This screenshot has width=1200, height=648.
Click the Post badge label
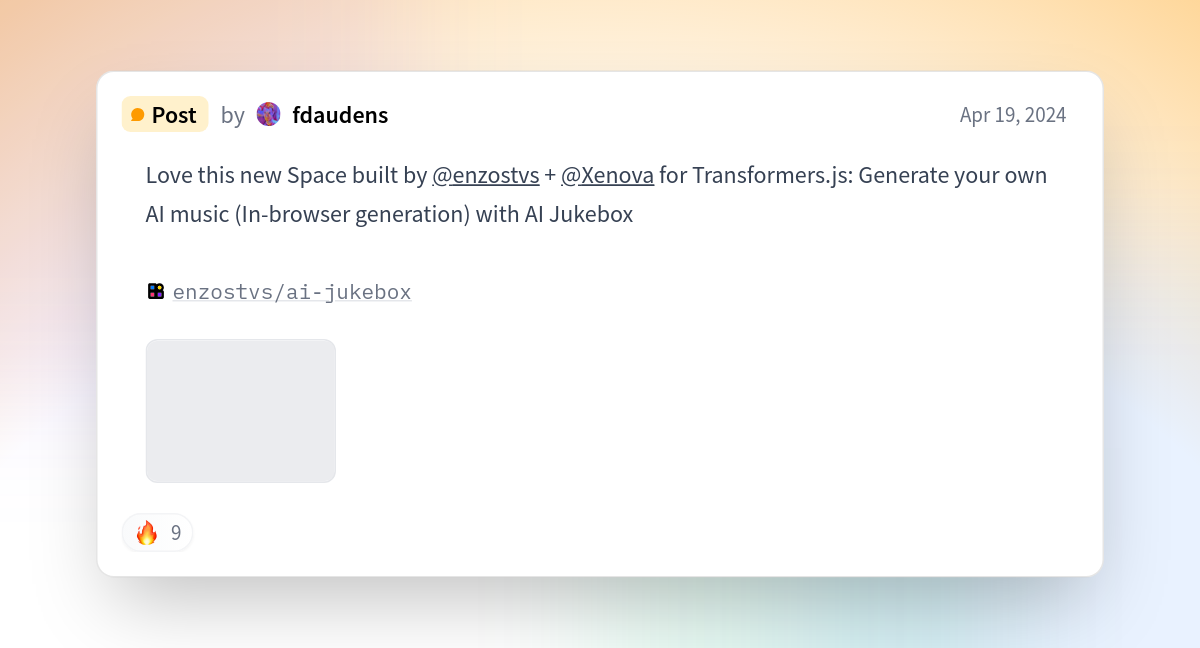[x=174, y=115]
